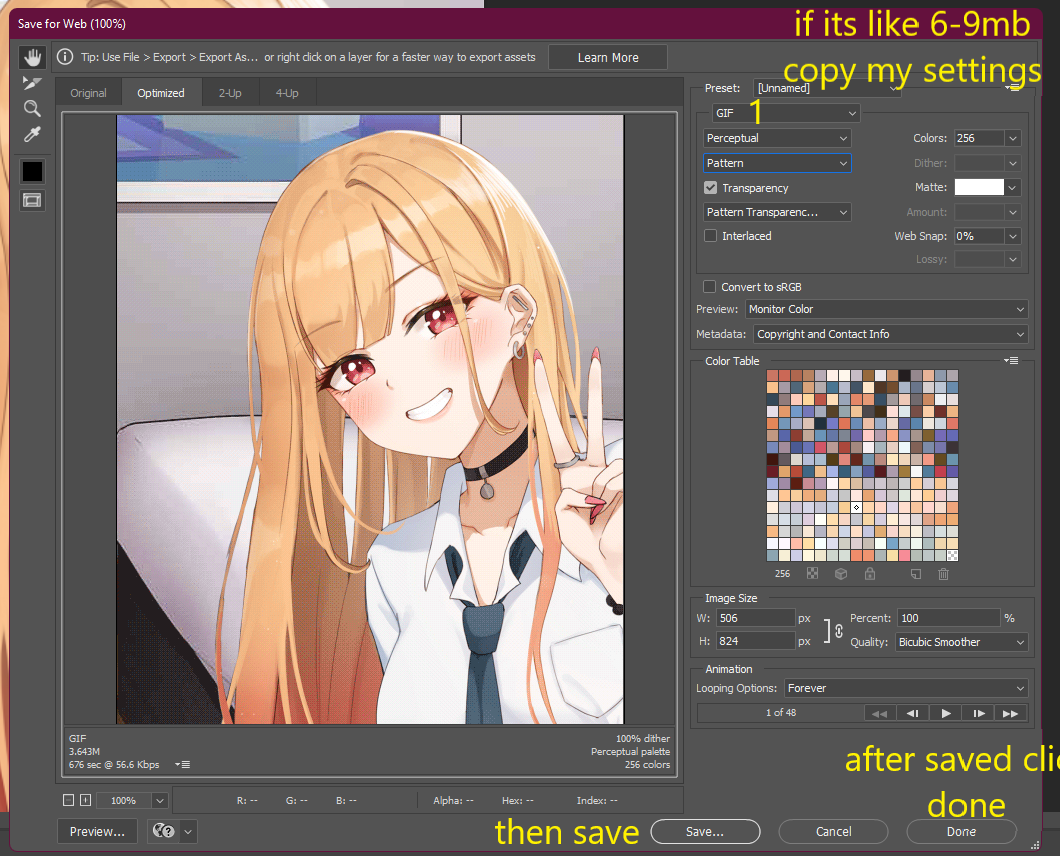This screenshot has height=856, width=1060.
Task: Click the Save... button
Action: click(705, 832)
